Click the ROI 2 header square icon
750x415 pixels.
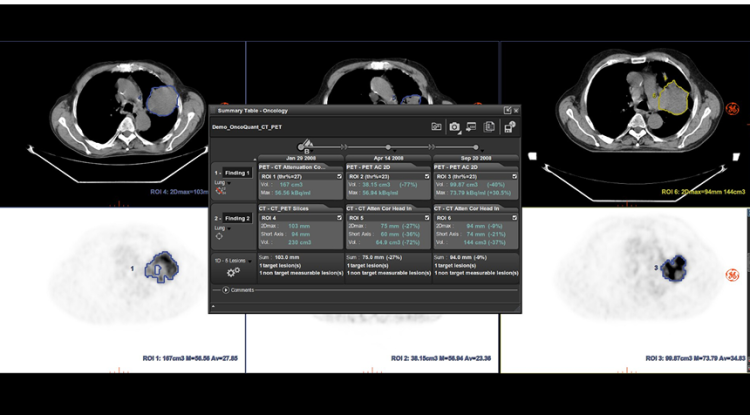click(427, 176)
